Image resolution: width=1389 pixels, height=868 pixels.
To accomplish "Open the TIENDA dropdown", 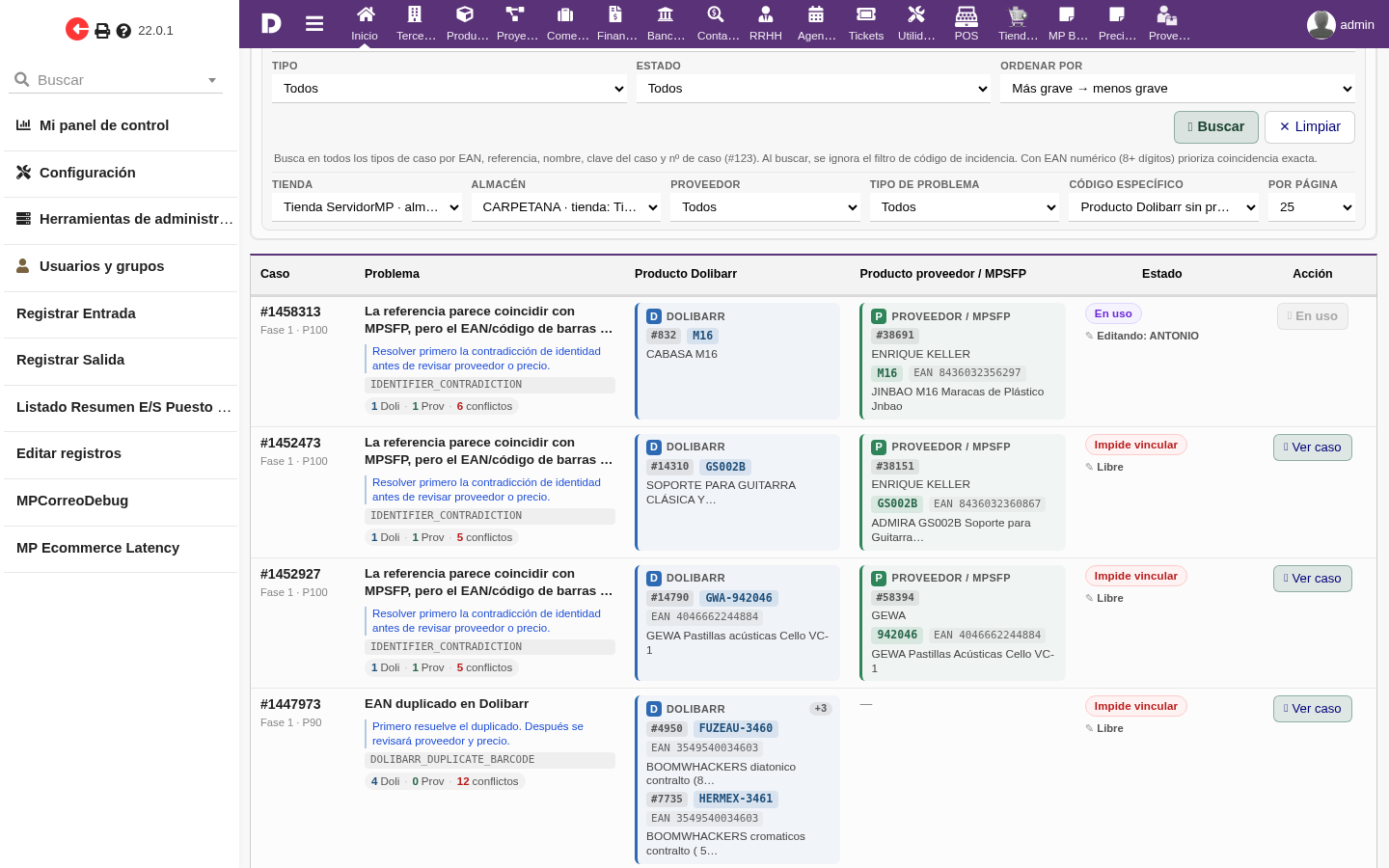I will (367, 207).
